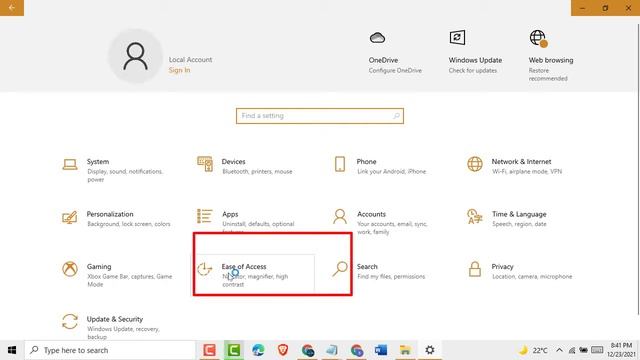Screen dimensions: 640x360
Task: Click the Update & Security arrows icon
Action: [70, 322]
